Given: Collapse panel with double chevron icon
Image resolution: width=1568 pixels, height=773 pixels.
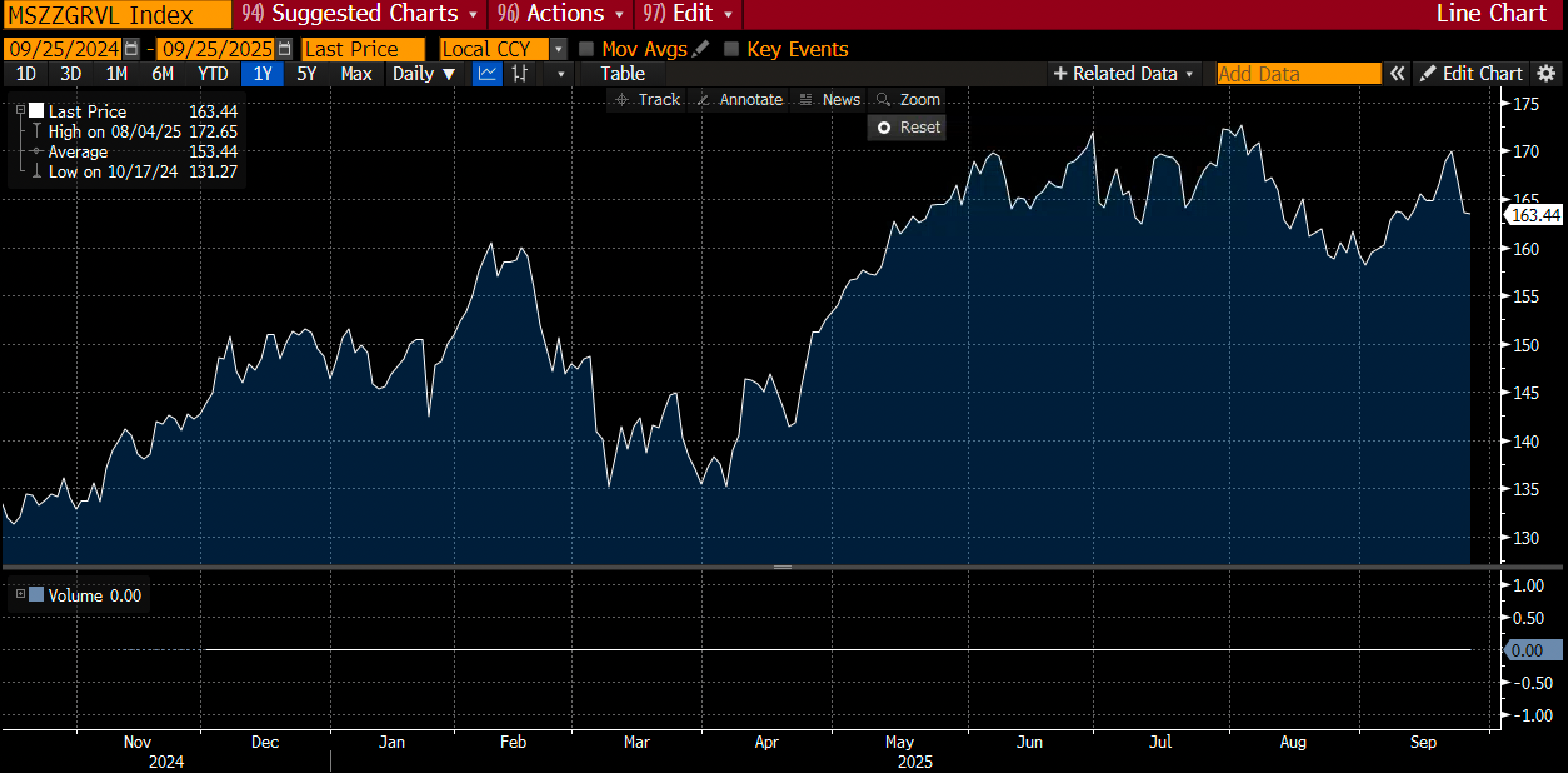Looking at the screenshot, I should (1397, 74).
